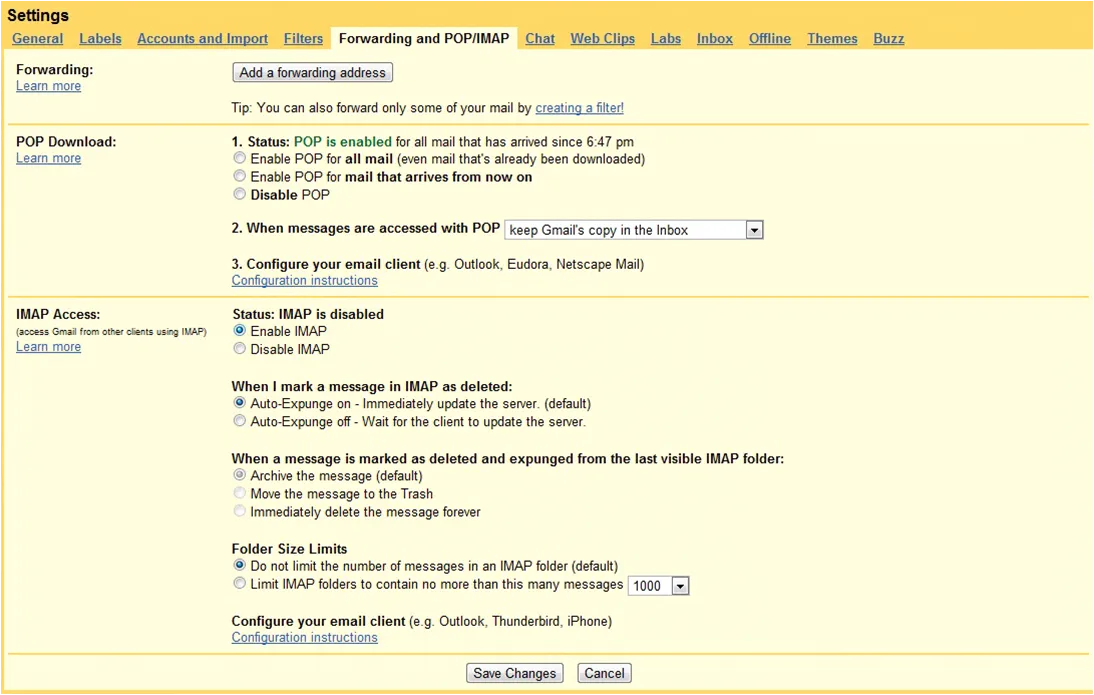Open the Chat settings tab
The image size is (1094, 695).
539,38
